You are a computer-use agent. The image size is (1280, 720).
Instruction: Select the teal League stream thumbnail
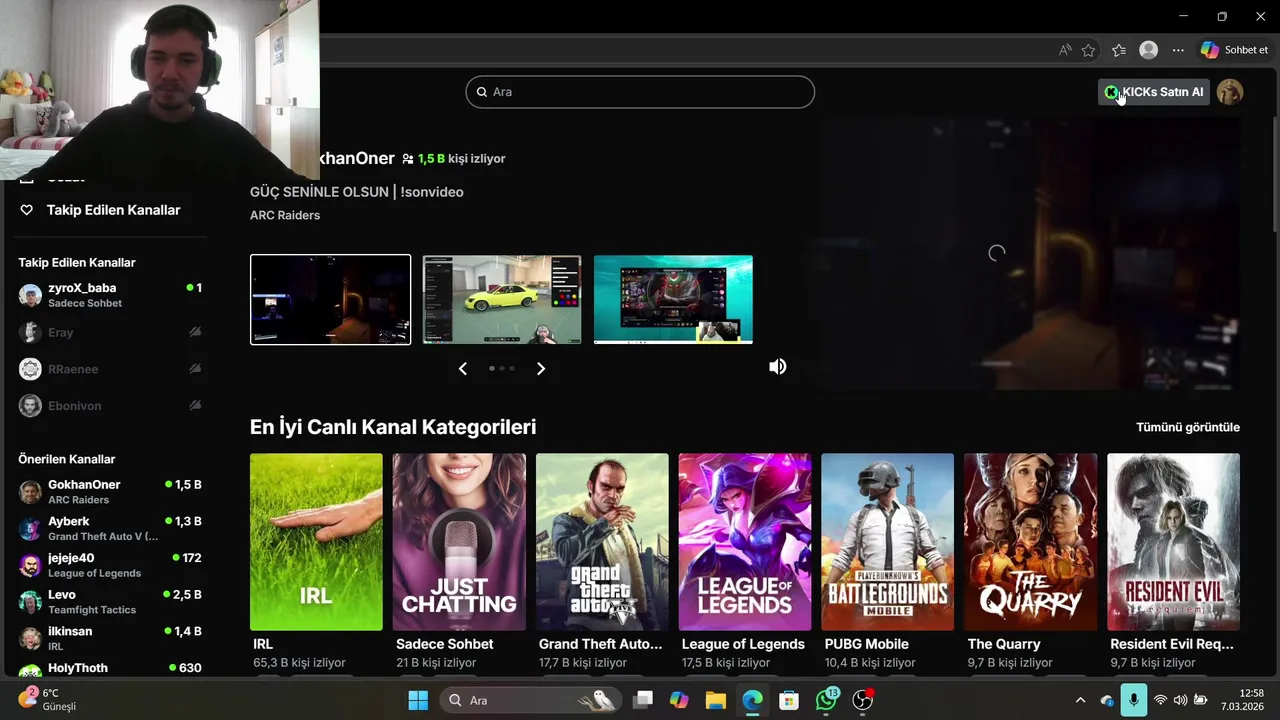click(673, 299)
